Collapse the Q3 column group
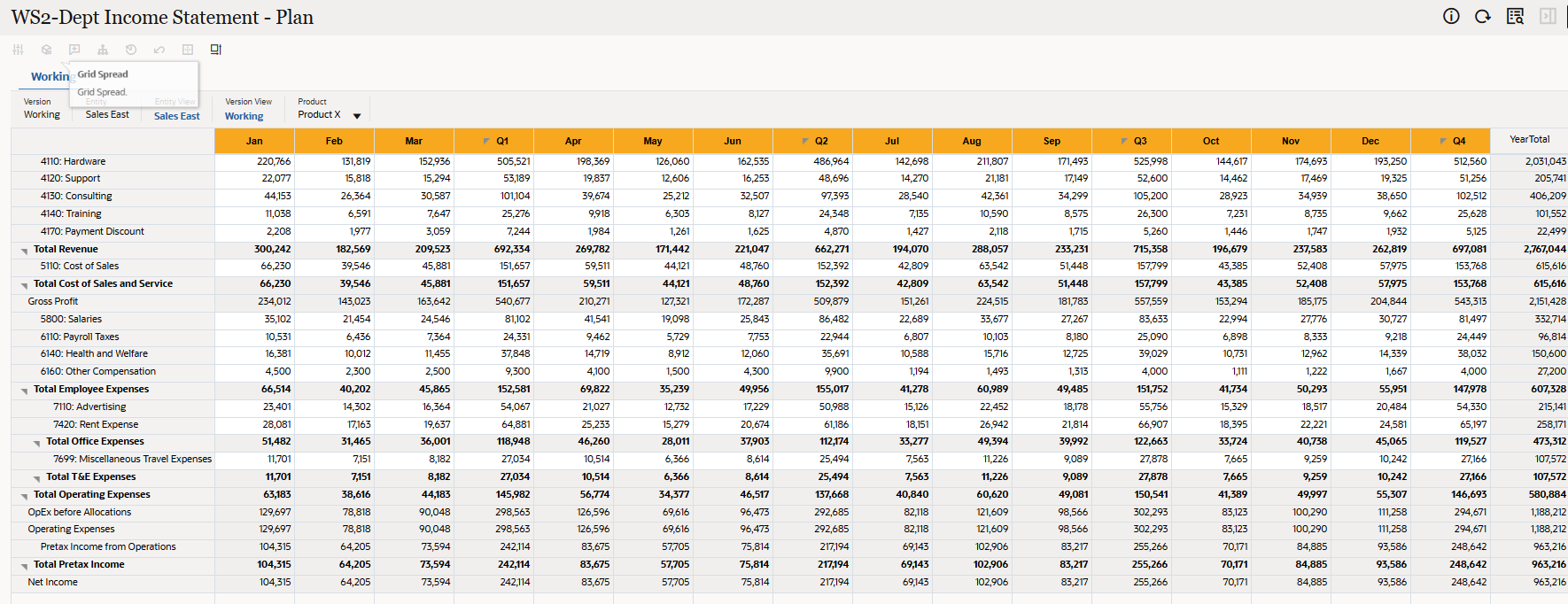The height and width of the screenshot is (604, 1568). 1124,142
